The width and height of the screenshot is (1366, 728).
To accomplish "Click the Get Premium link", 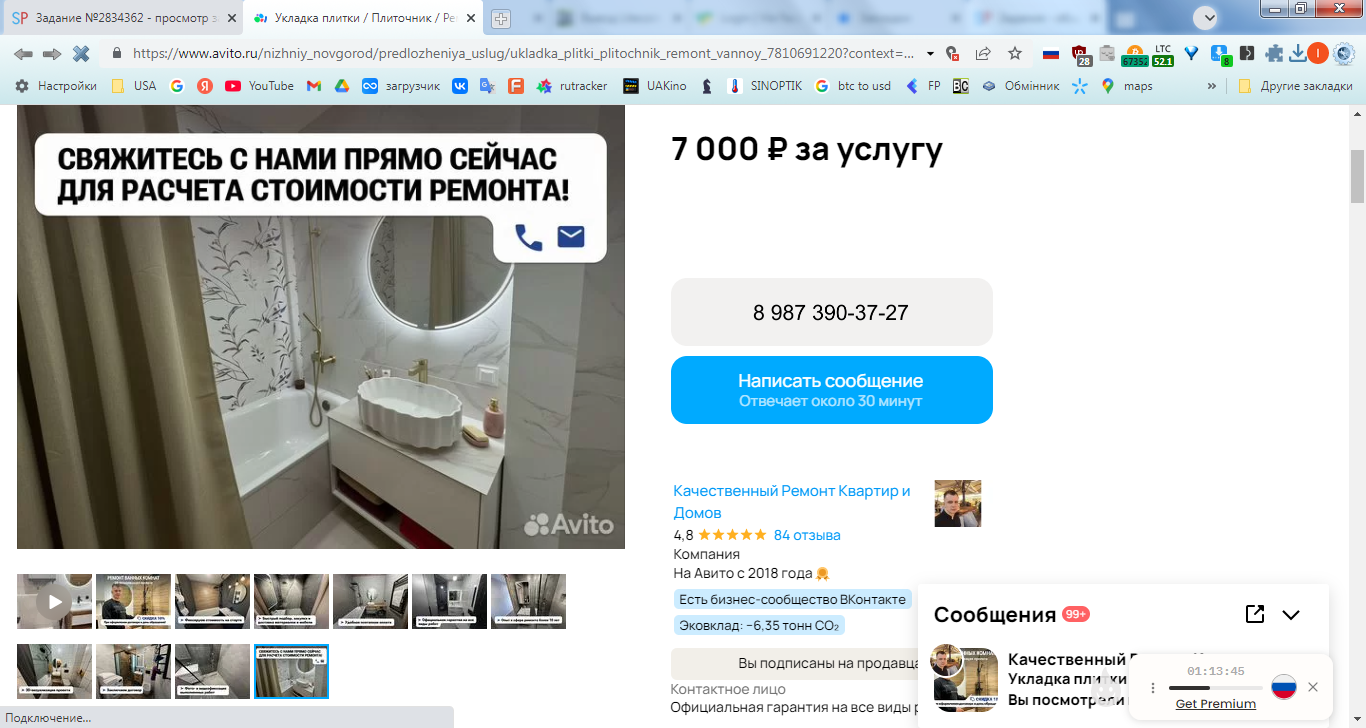I will [x=1215, y=704].
